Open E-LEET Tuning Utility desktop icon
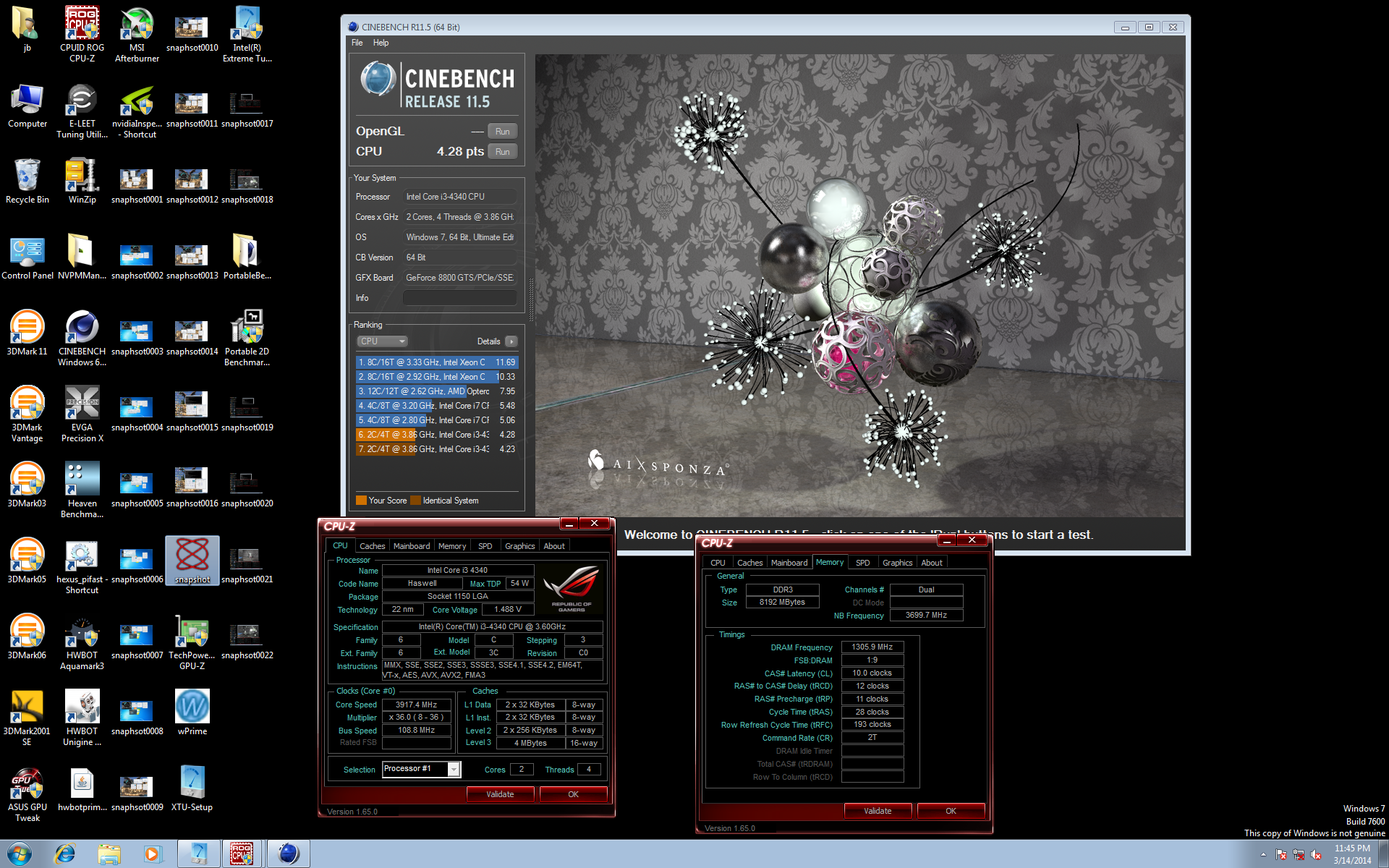 [82, 110]
